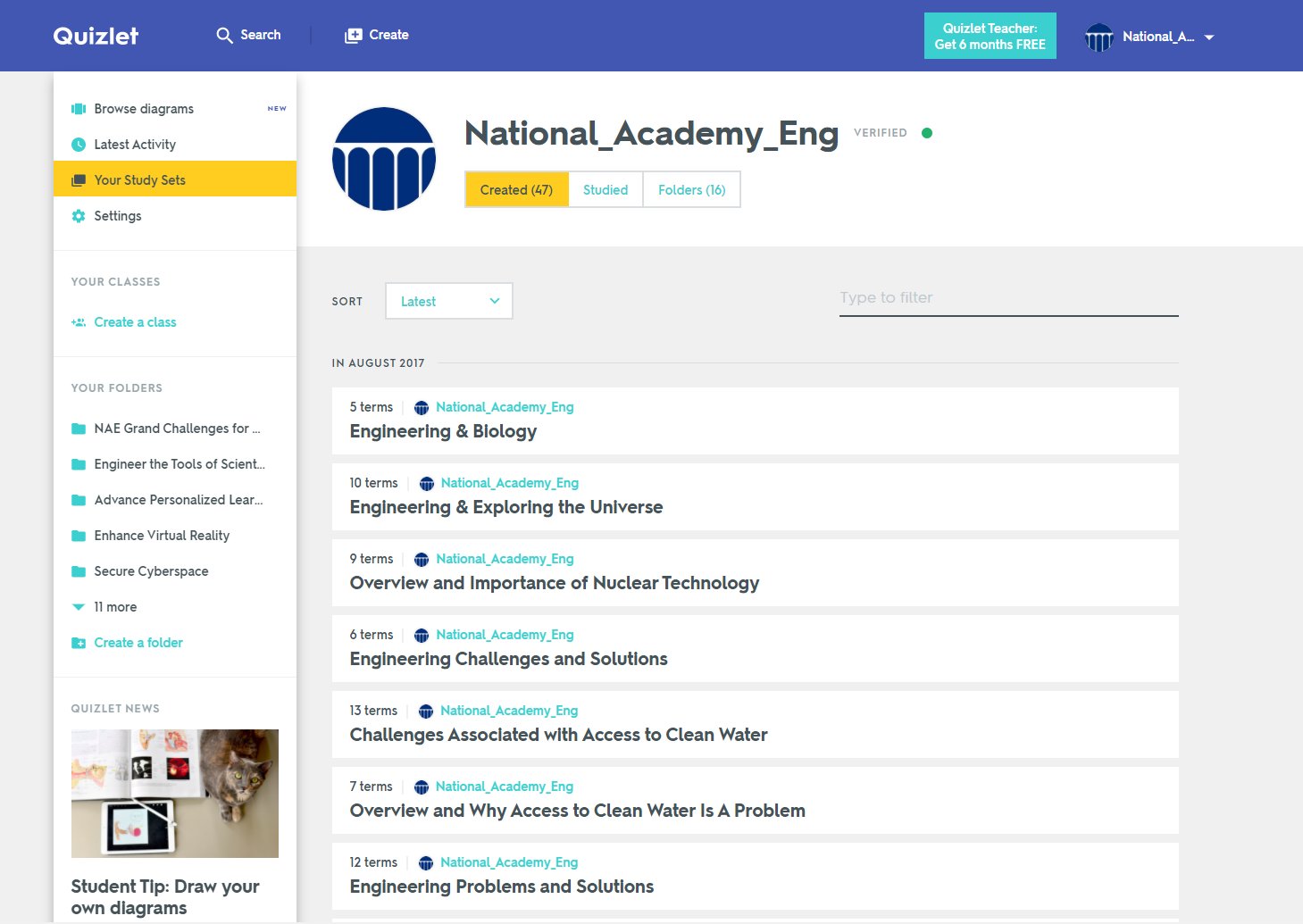
Task: Click author name on 9 terms set
Action: (505, 559)
